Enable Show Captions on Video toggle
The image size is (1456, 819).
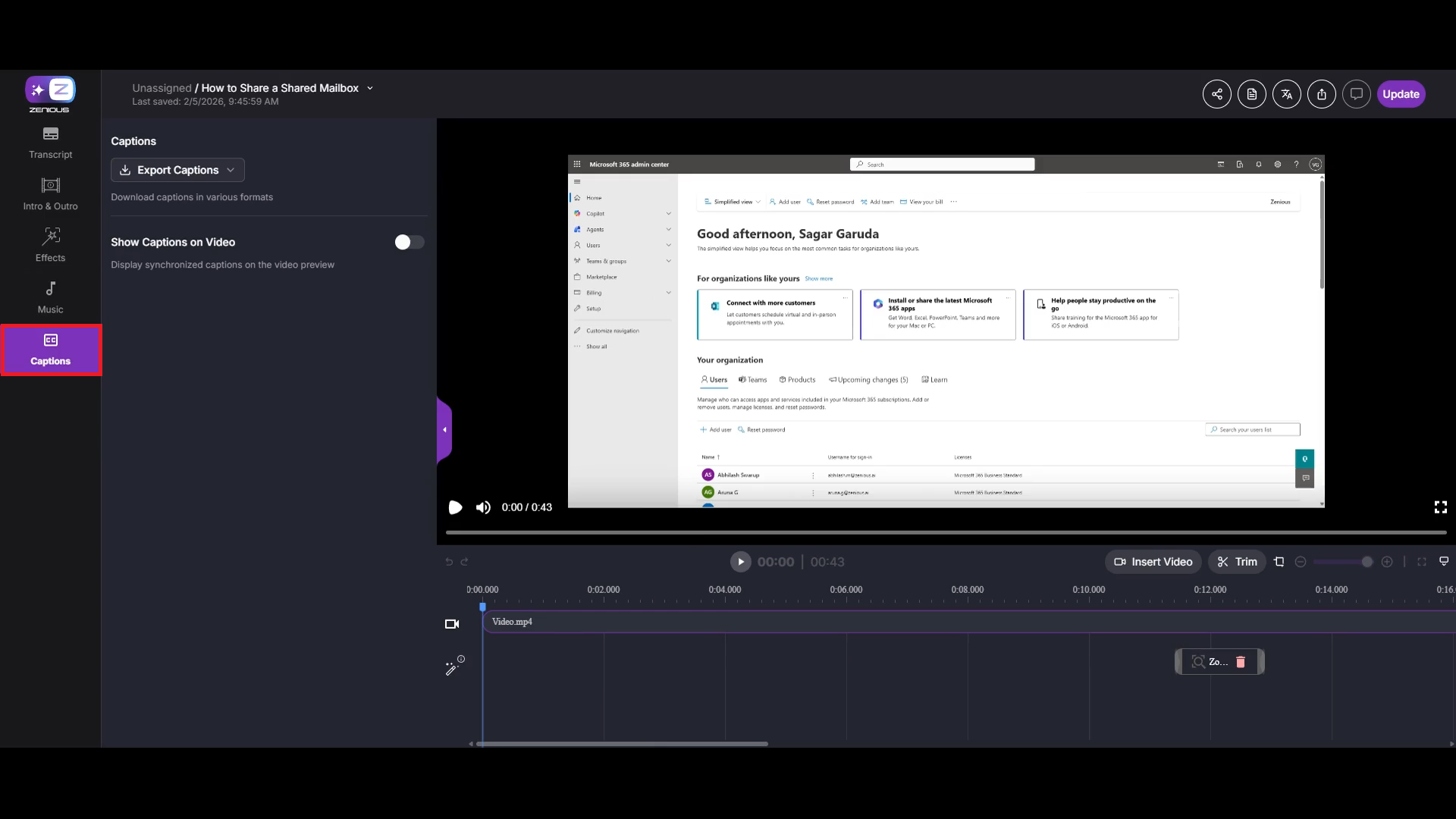coord(409,242)
